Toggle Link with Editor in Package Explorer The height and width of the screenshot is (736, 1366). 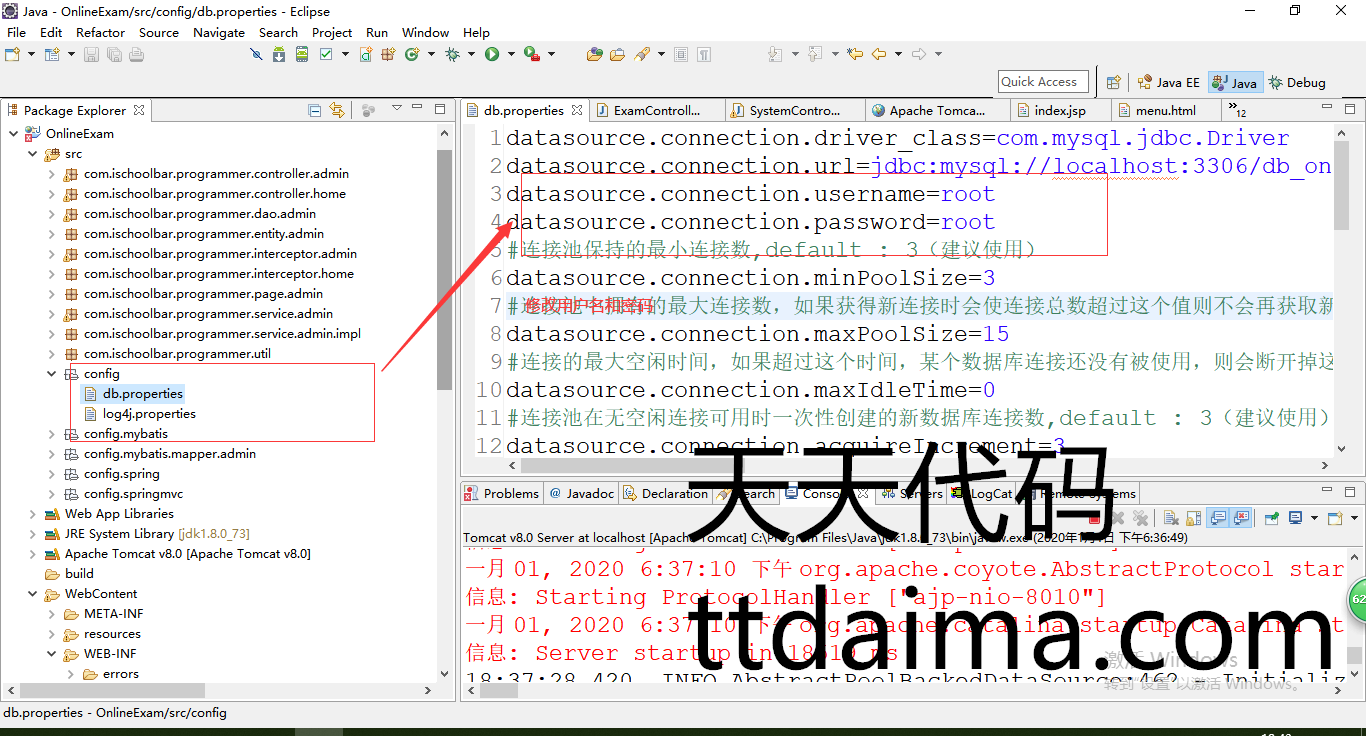(337, 110)
